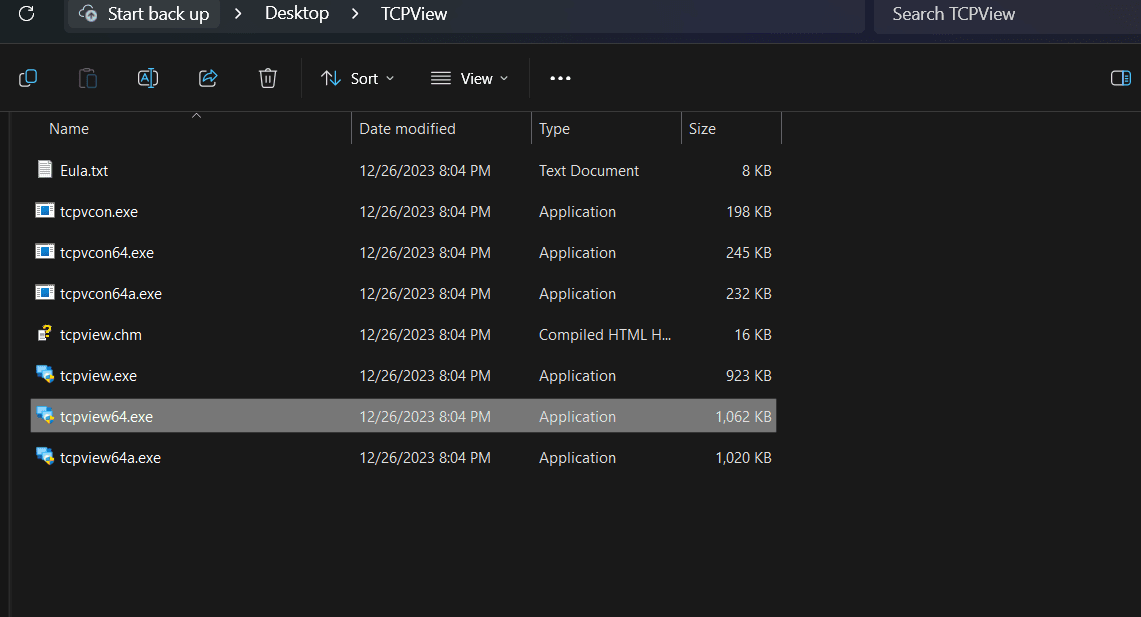
Task: Click the Share icon in toolbar
Action: [x=208, y=78]
